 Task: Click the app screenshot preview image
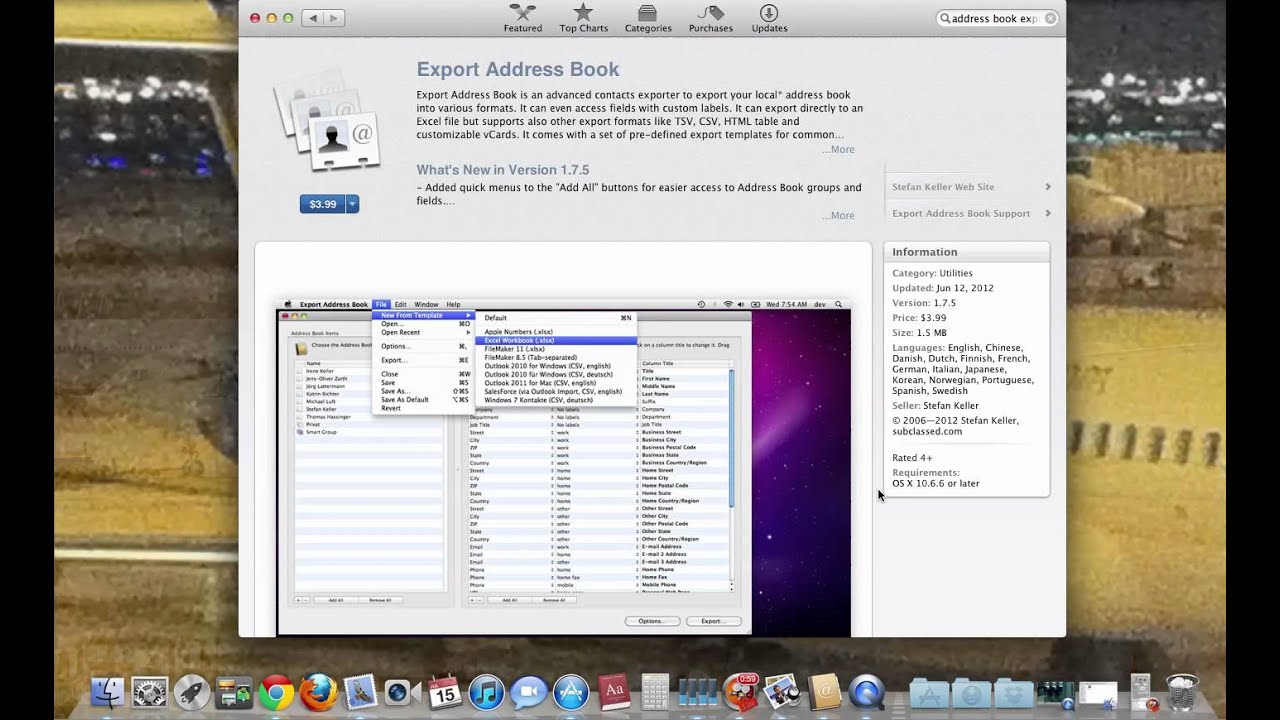[563, 466]
